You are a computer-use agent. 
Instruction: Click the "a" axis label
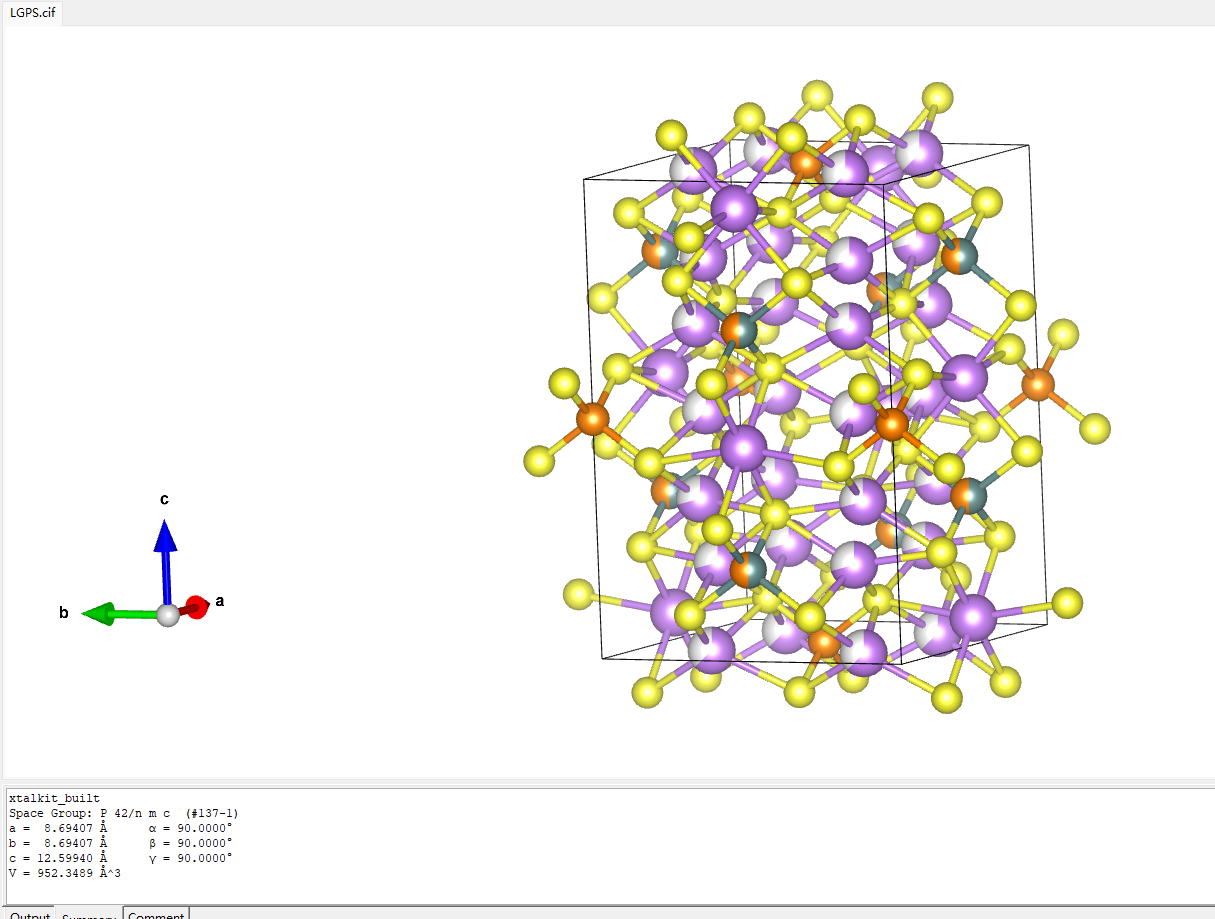(220, 601)
